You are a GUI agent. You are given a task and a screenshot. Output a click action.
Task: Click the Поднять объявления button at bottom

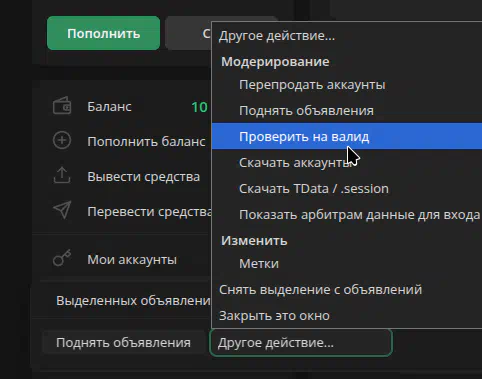[x=123, y=343]
